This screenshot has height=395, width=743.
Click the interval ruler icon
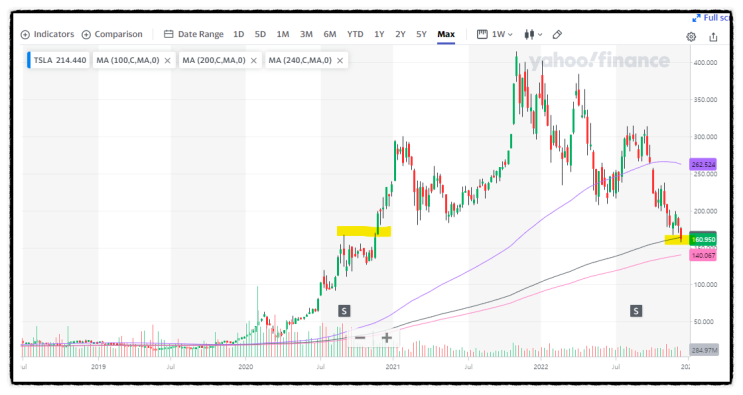[x=482, y=34]
